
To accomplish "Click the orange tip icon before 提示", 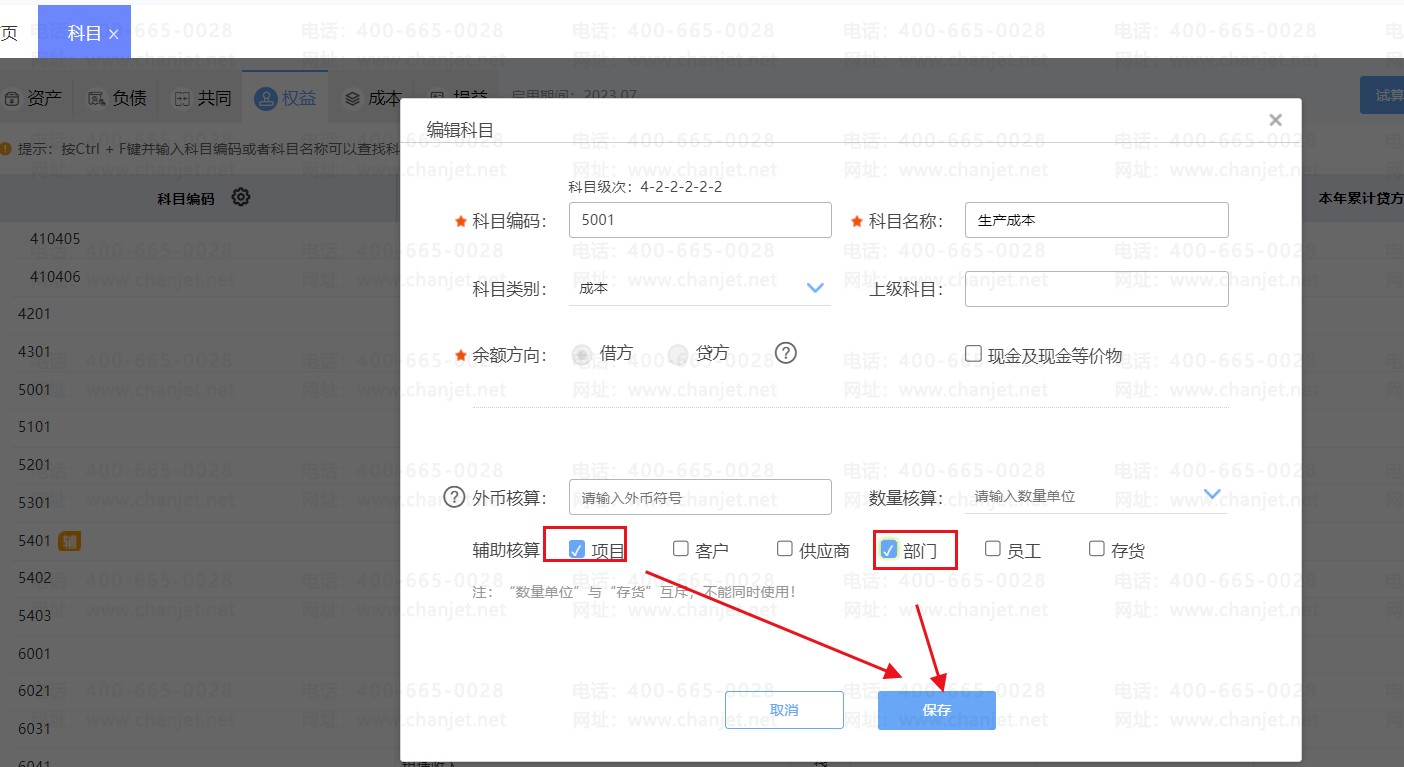I will (x=6, y=149).
